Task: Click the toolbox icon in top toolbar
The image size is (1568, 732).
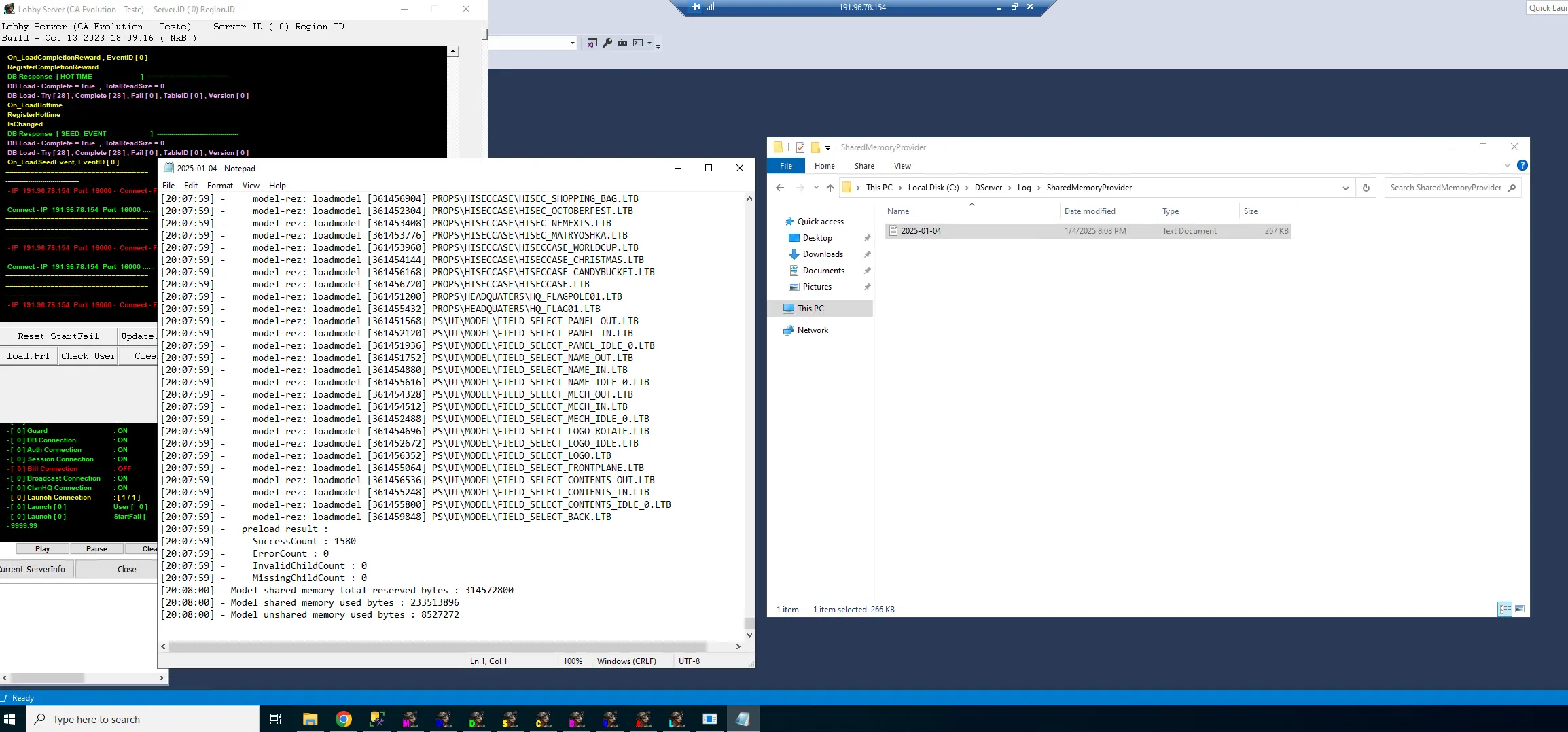Action: [x=622, y=43]
